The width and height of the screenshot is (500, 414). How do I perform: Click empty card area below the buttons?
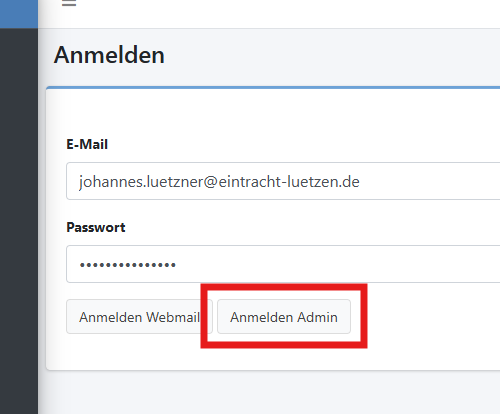tap(273, 358)
